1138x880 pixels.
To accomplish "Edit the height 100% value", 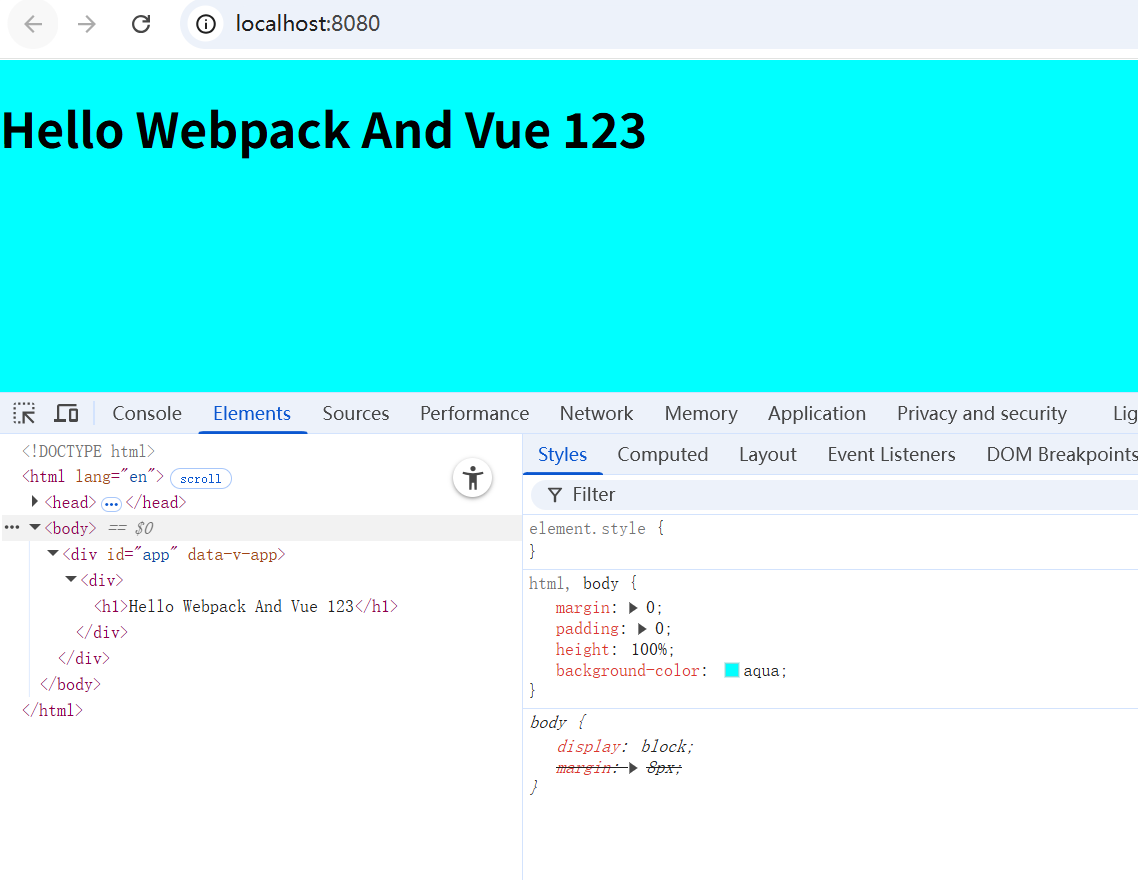I will pyautogui.click(x=650, y=649).
